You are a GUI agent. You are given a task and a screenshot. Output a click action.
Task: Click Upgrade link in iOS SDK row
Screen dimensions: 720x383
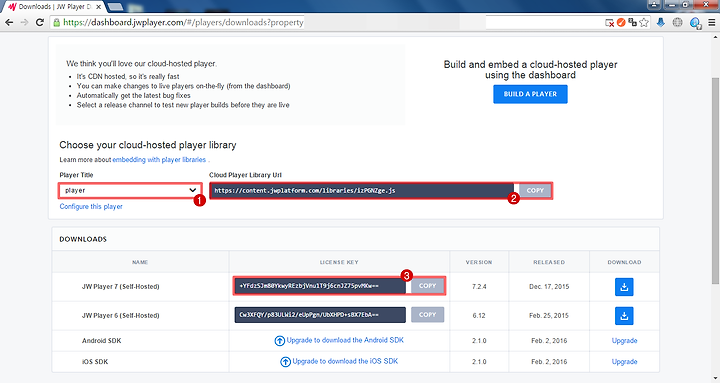tap(624, 362)
